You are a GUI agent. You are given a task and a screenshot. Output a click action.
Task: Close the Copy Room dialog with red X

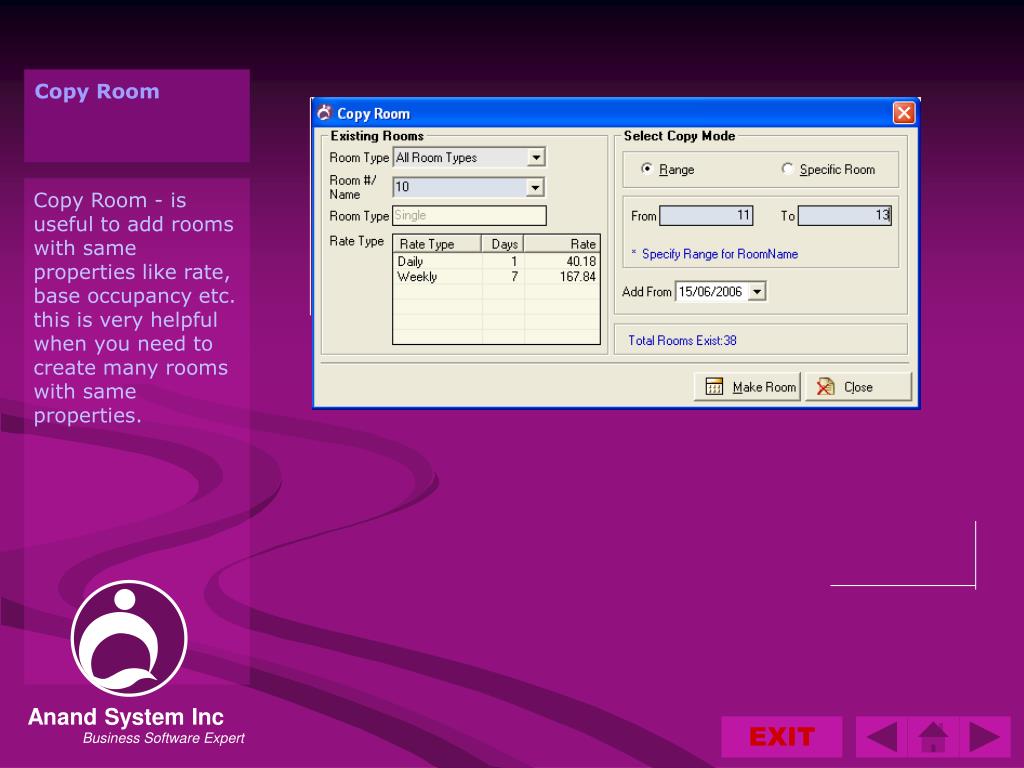pyautogui.click(x=904, y=113)
